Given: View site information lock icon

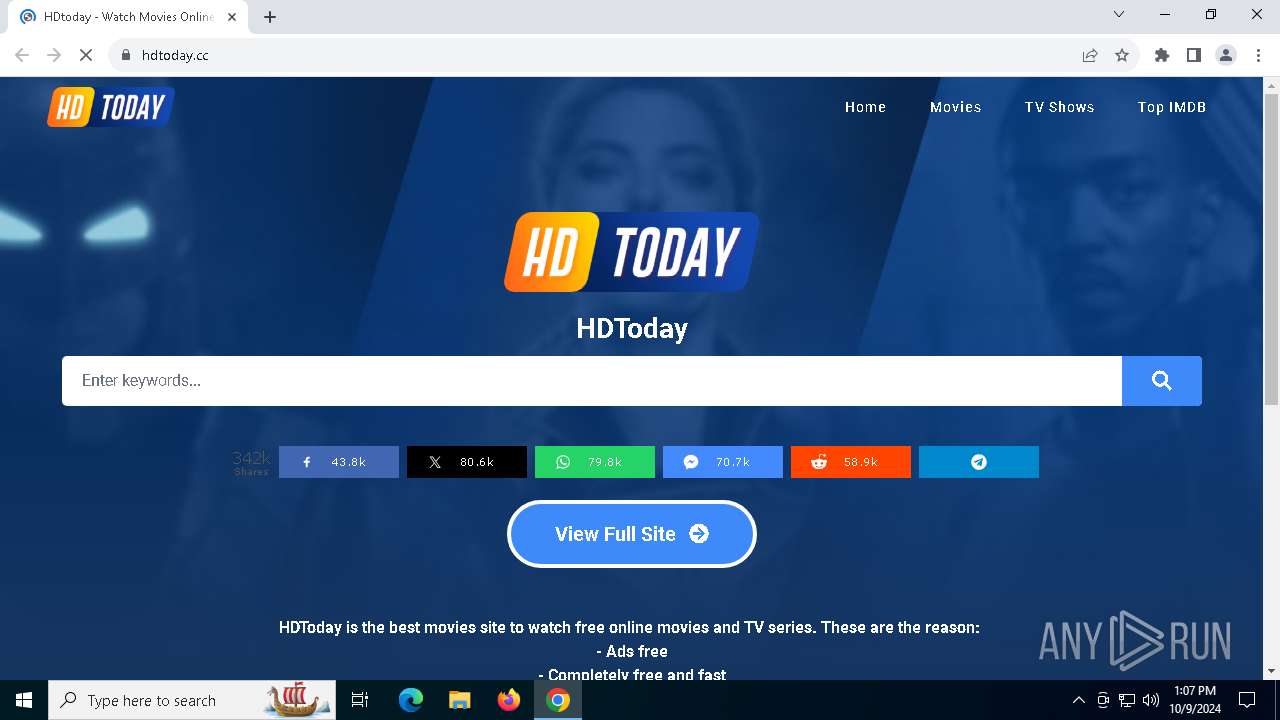Looking at the screenshot, I should pos(125,55).
